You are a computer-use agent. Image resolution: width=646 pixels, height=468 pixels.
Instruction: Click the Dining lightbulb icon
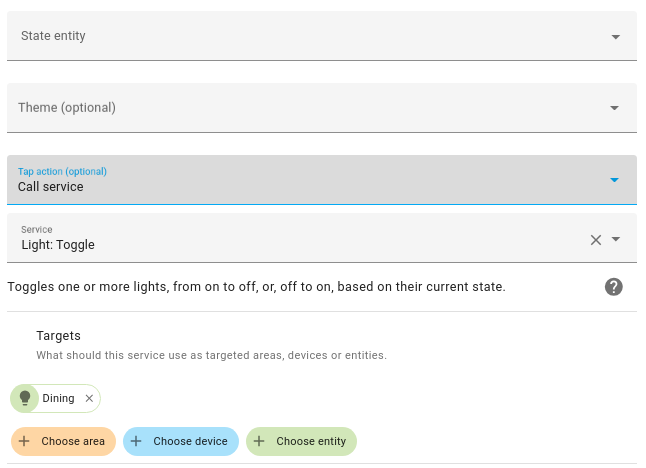click(x=25, y=398)
